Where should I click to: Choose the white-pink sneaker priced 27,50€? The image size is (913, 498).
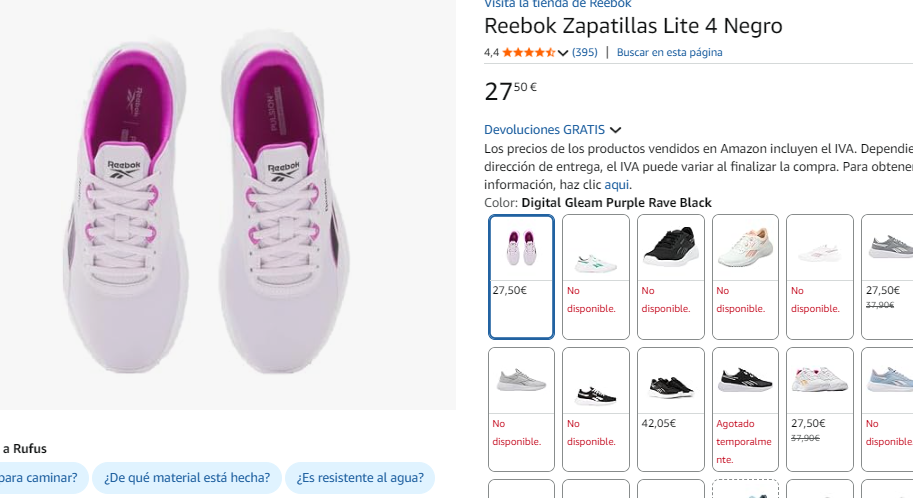[819, 408]
